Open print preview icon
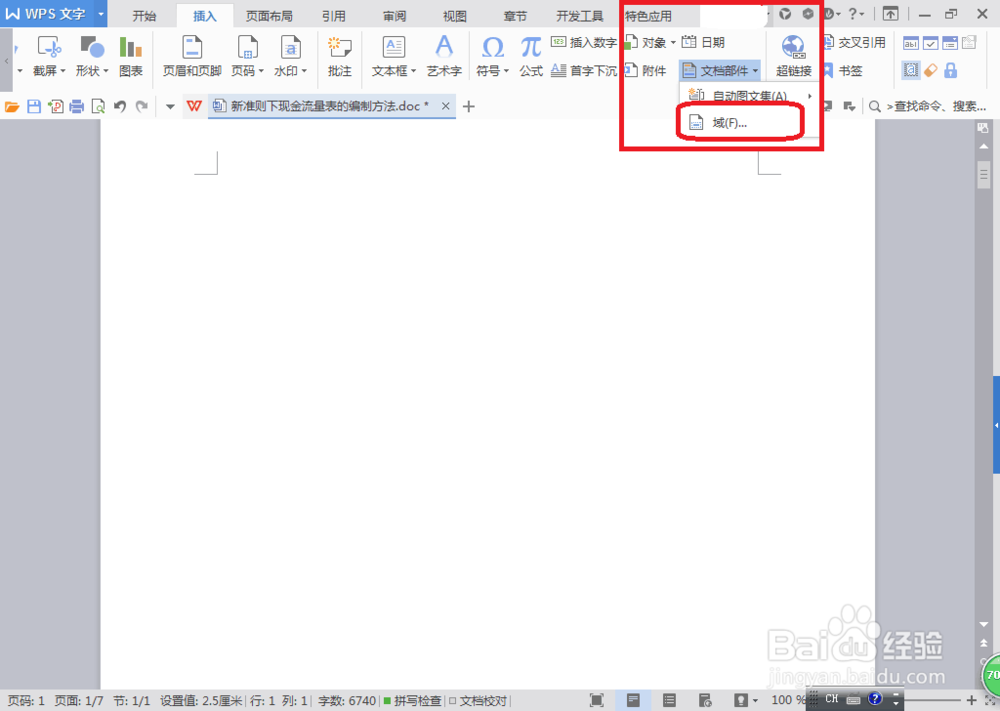The image size is (1000, 711). 98,106
